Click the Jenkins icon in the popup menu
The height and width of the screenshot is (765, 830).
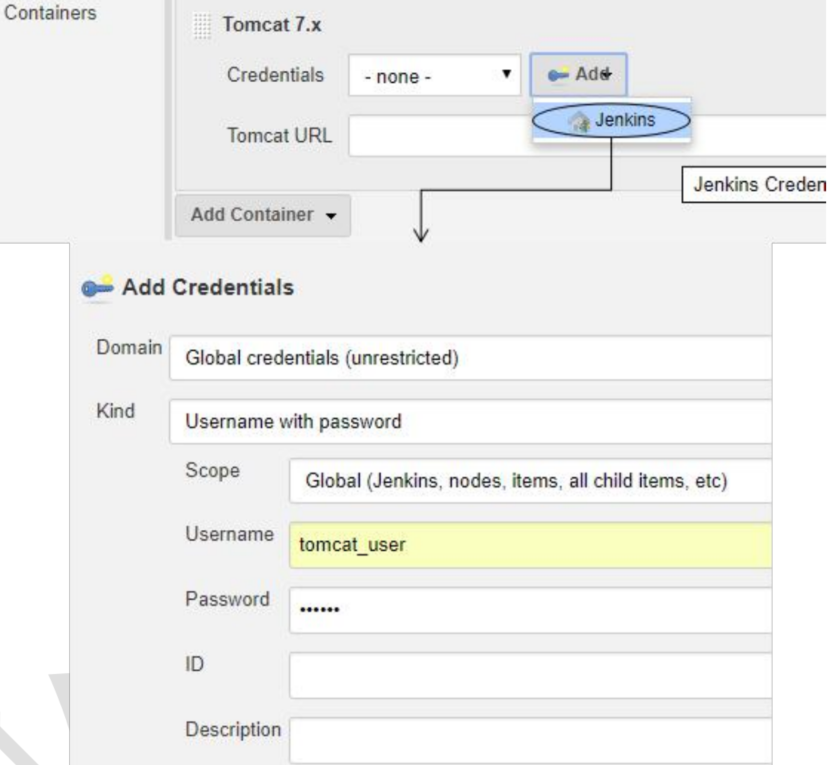click(579, 122)
